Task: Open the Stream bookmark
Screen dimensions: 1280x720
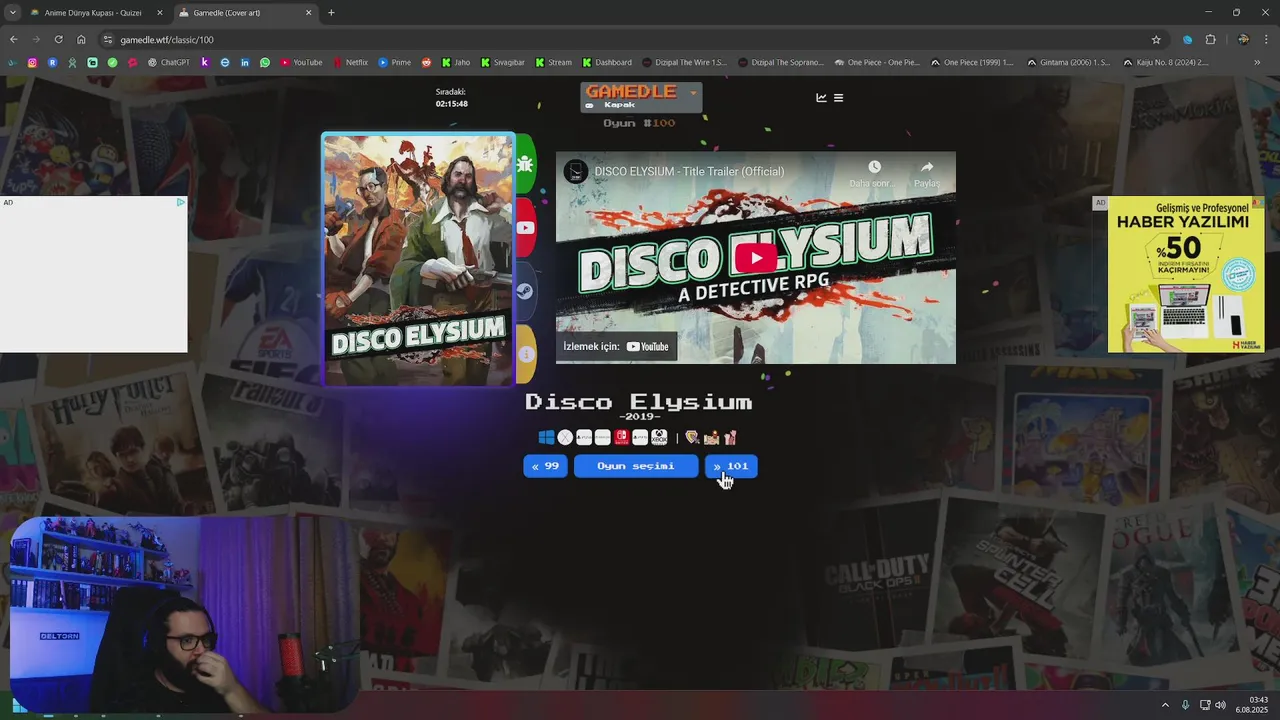Action: [553, 62]
